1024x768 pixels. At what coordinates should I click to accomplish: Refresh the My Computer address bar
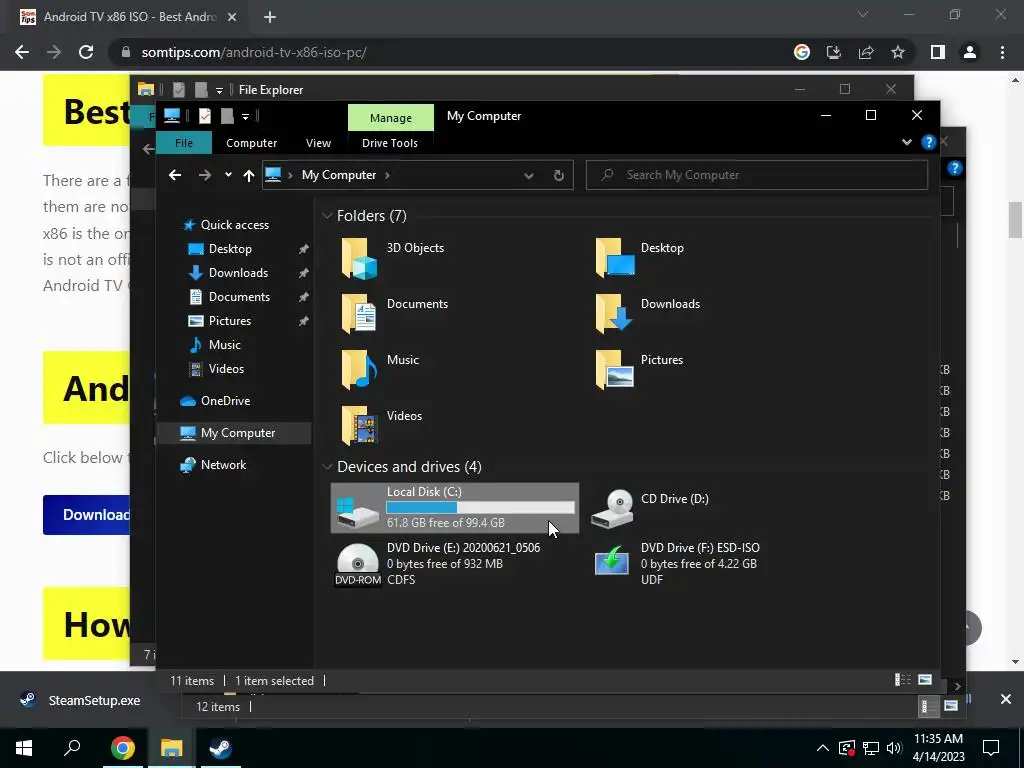(x=558, y=175)
